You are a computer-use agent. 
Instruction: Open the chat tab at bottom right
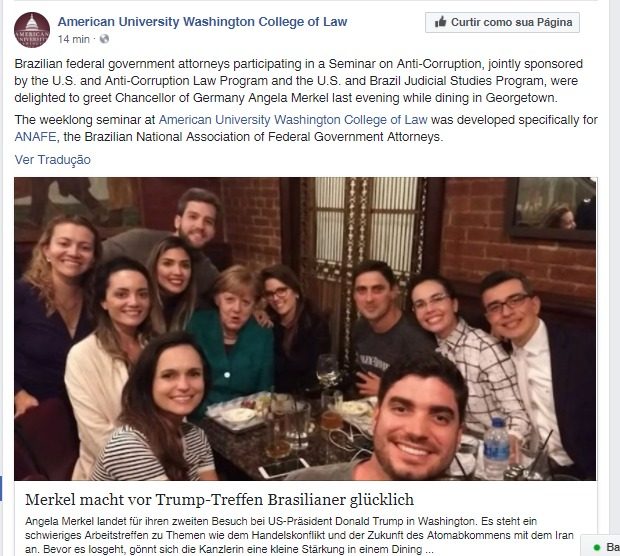tap(607, 547)
